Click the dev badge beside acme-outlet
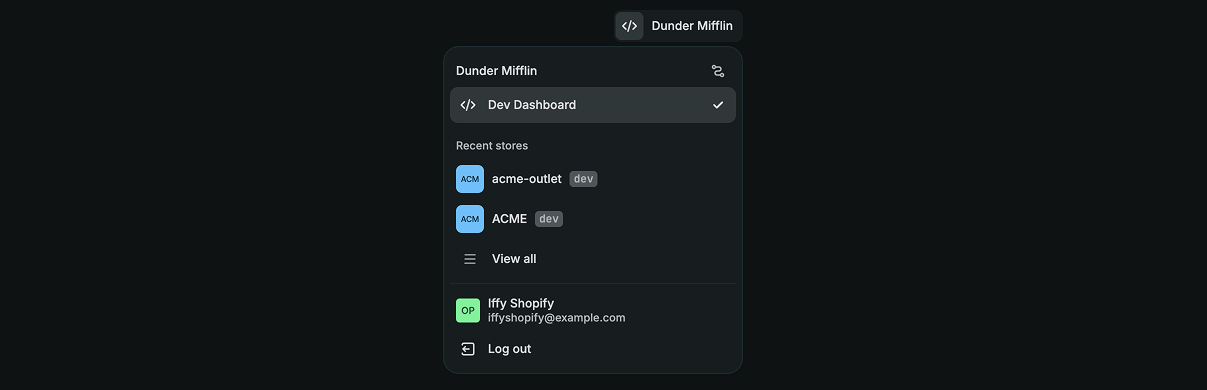 (584, 179)
